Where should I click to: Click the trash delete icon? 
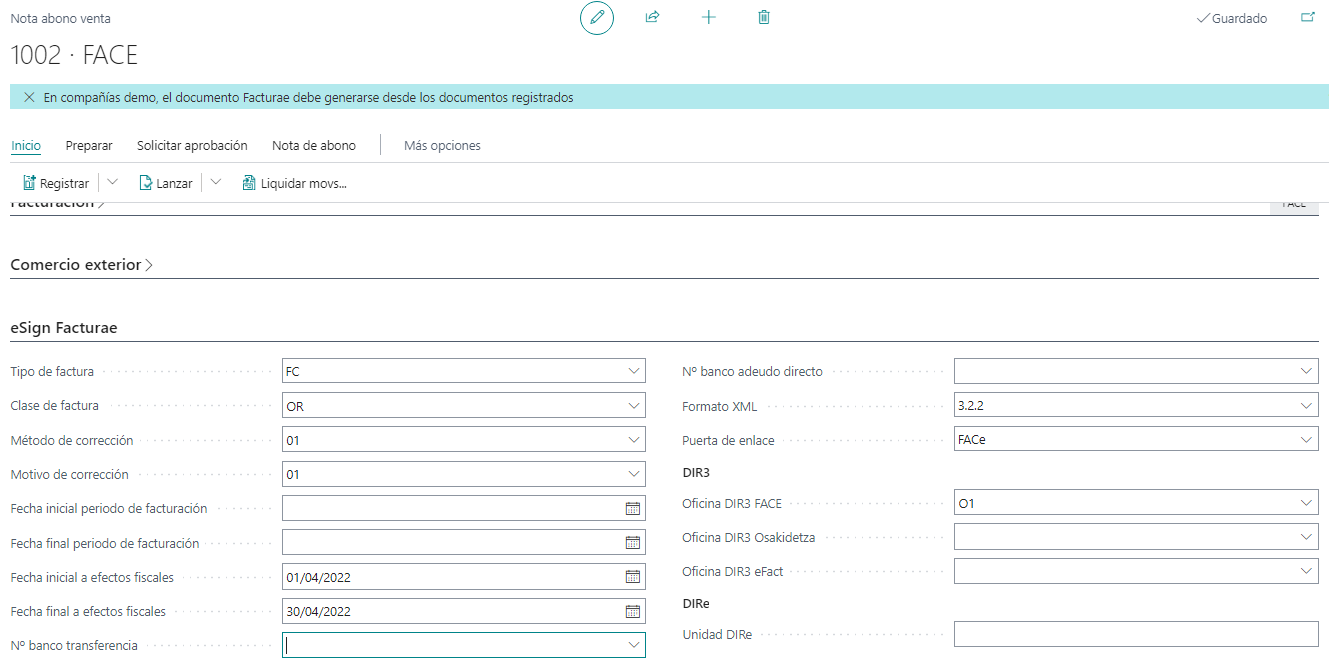(764, 18)
